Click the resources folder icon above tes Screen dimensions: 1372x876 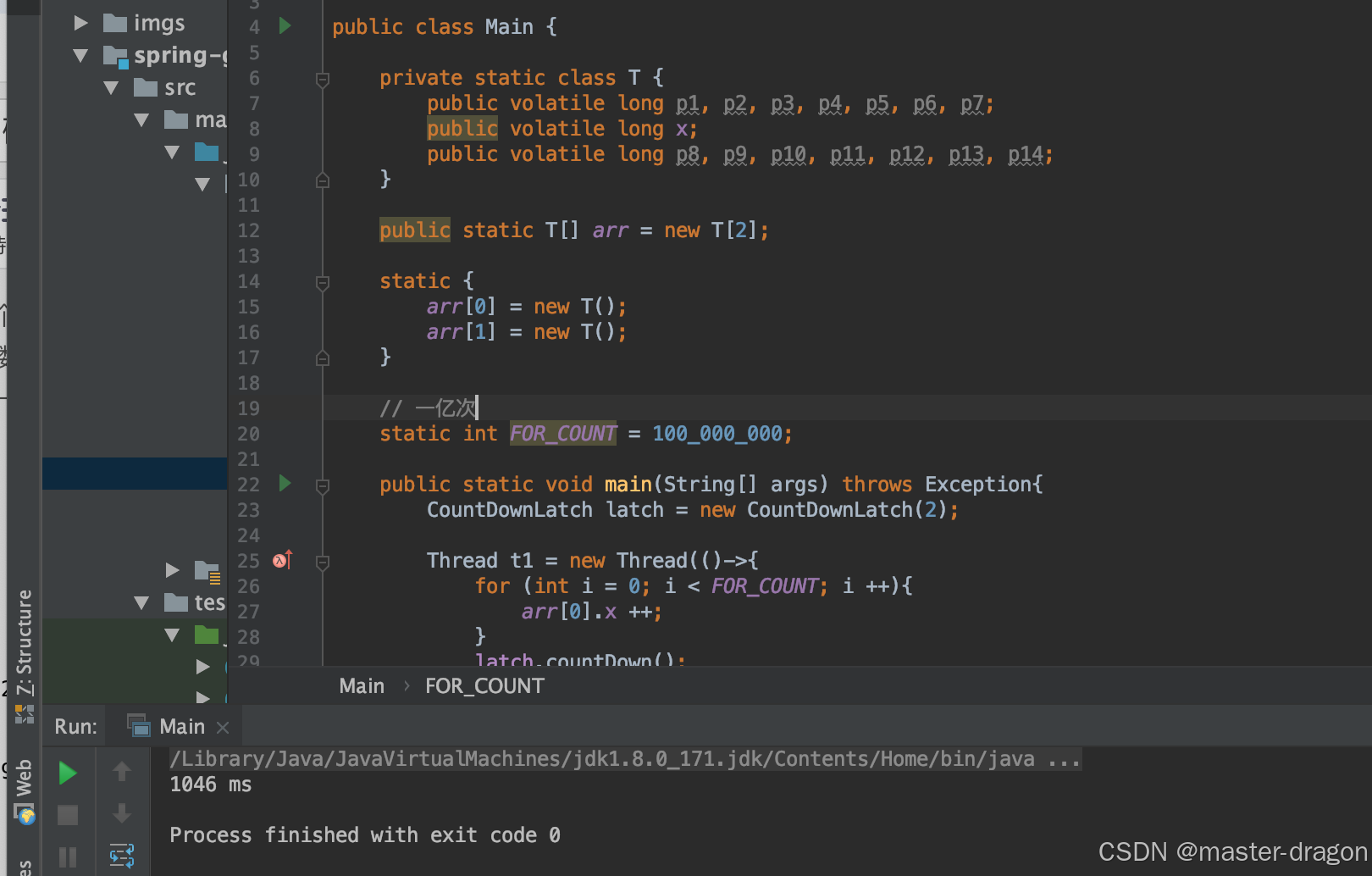[207, 571]
